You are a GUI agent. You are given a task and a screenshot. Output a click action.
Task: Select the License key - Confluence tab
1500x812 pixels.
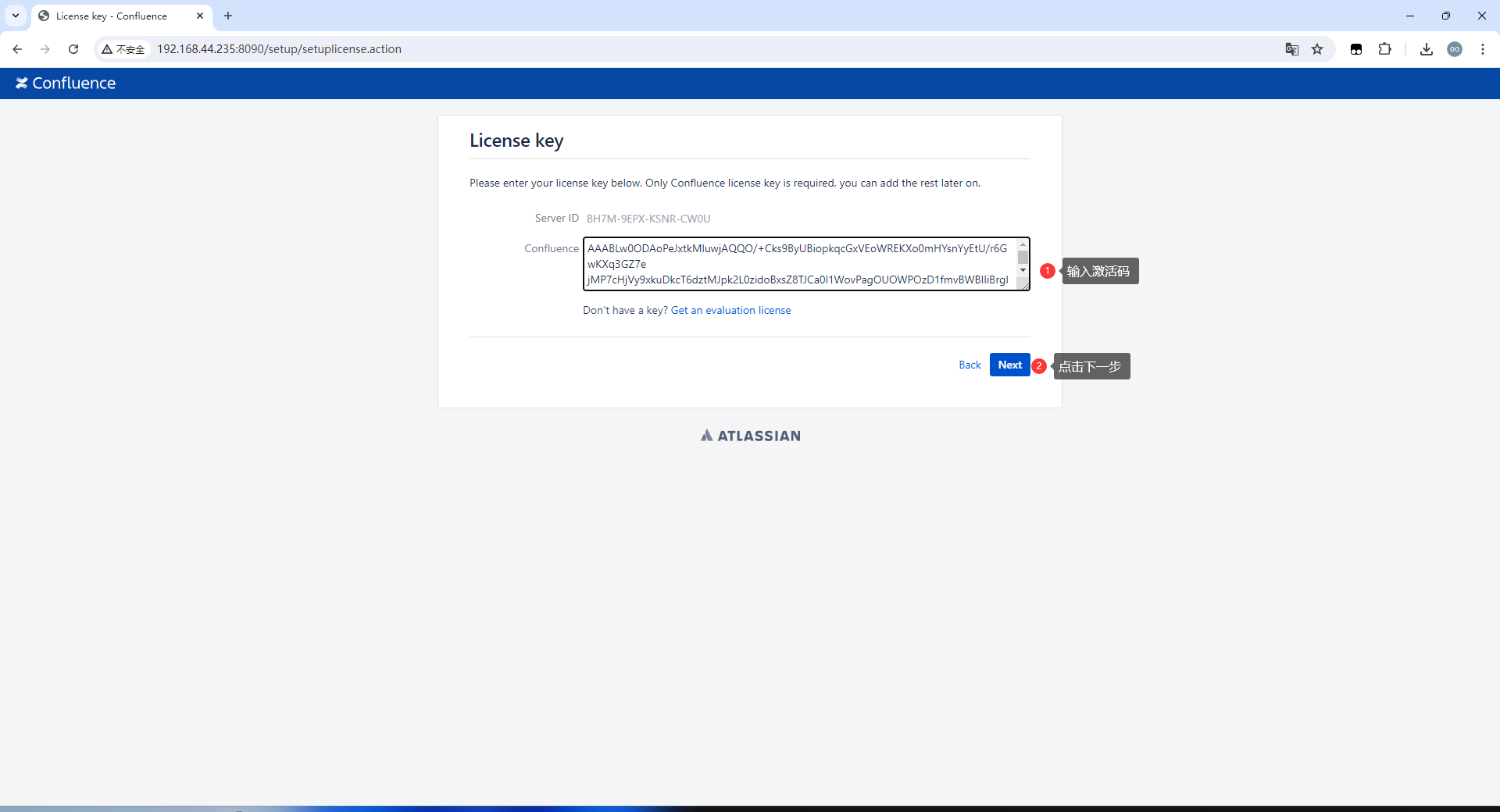[x=121, y=16]
